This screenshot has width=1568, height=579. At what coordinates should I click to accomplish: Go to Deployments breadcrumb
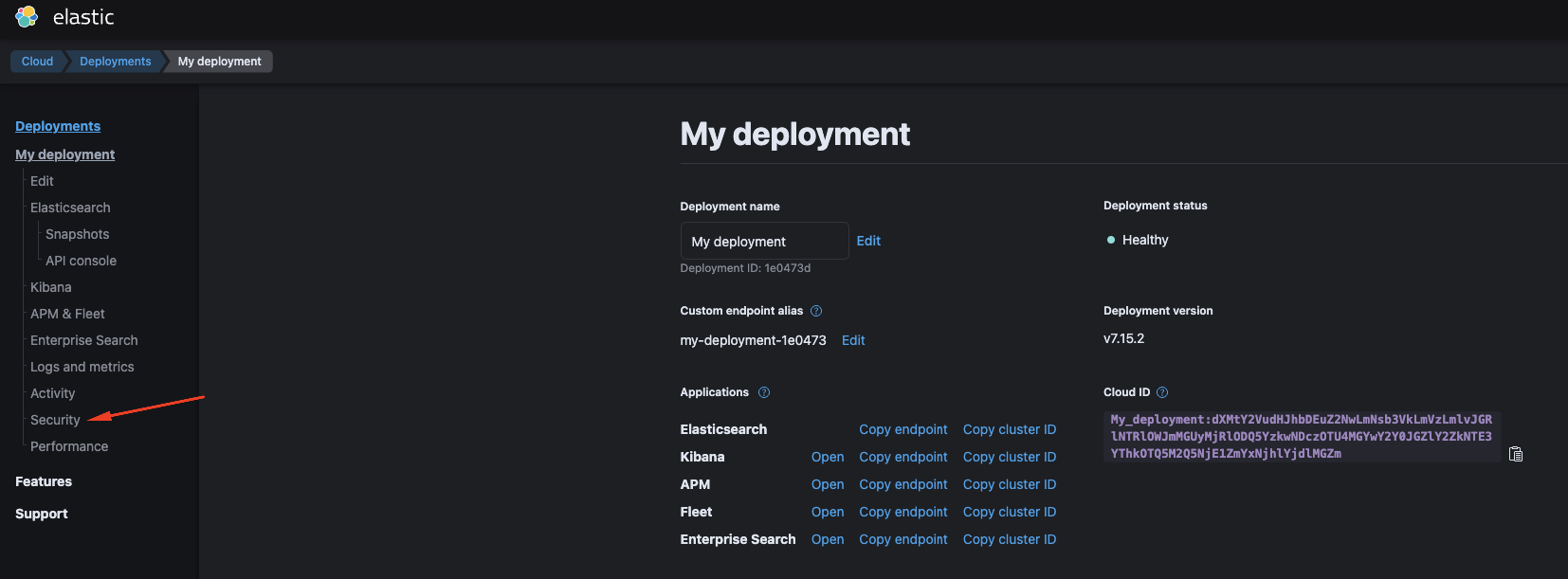(115, 62)
